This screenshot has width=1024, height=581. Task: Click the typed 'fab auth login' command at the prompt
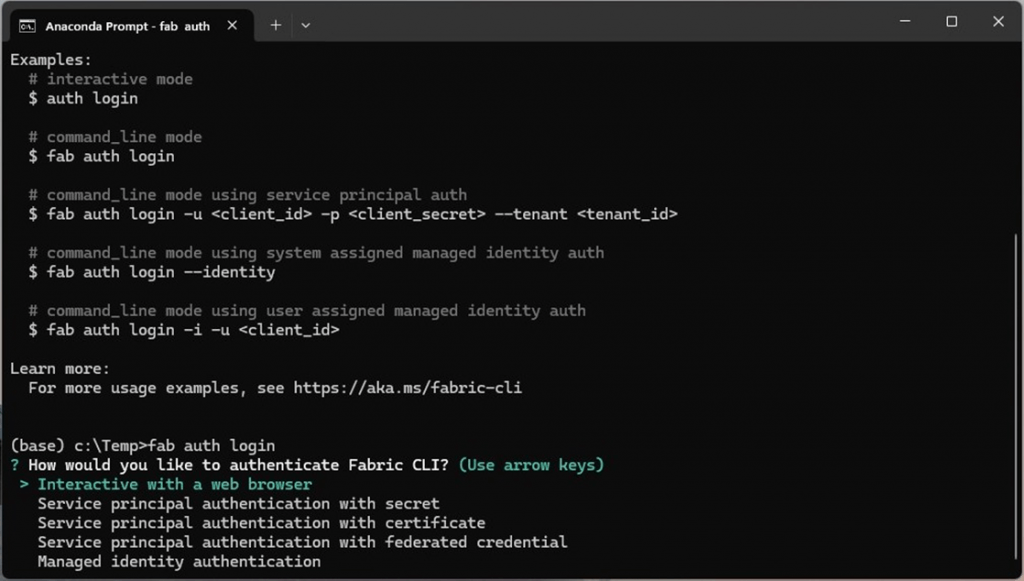click(212, 446)
